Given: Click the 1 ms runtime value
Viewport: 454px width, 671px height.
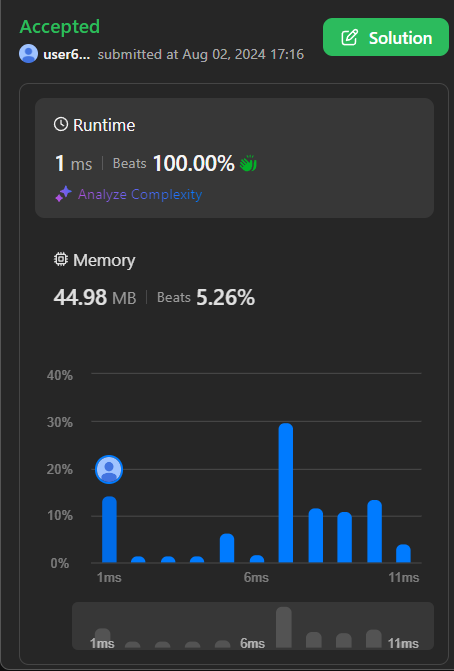Looking at the screenshot, I should [73, 163].
